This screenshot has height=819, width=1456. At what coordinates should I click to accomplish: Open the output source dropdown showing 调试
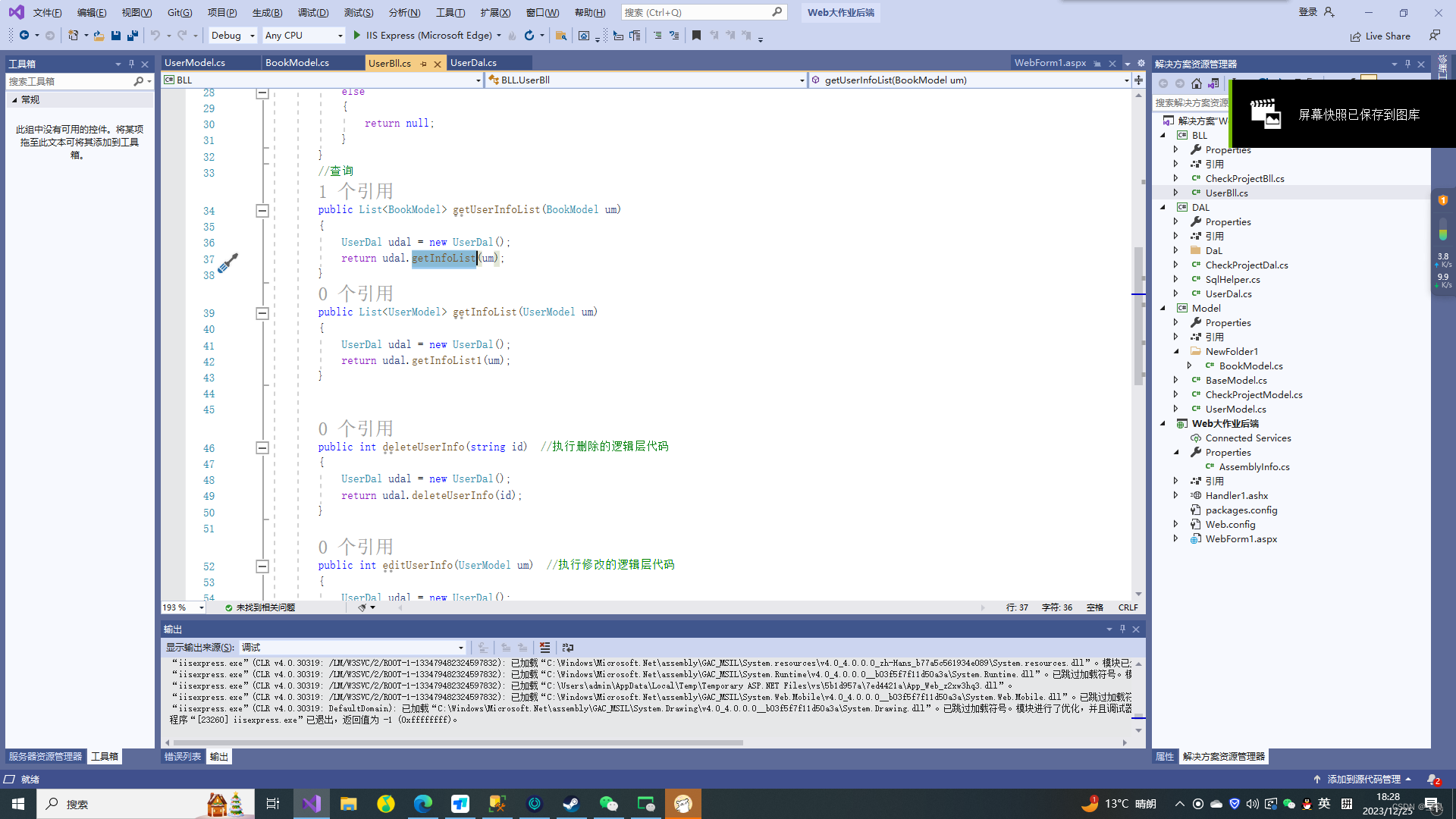(353, 648)
